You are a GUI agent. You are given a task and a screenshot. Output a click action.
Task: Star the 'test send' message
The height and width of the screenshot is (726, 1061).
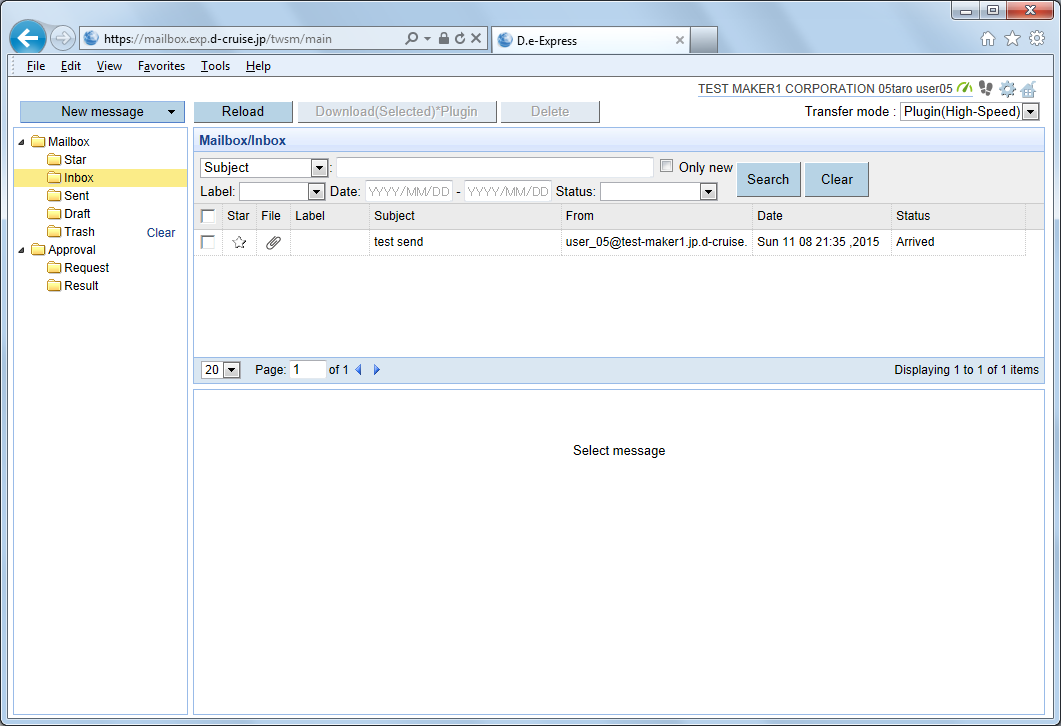[239, 242]
